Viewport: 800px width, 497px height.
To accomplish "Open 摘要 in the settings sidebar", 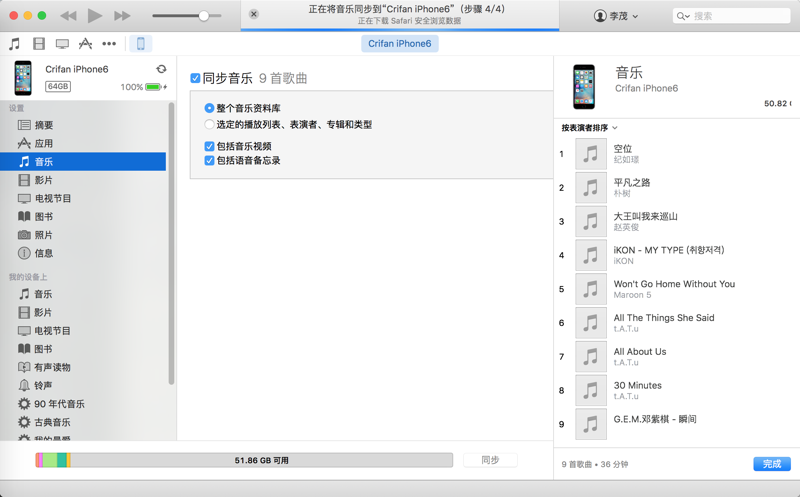I will tap(84, 125).
